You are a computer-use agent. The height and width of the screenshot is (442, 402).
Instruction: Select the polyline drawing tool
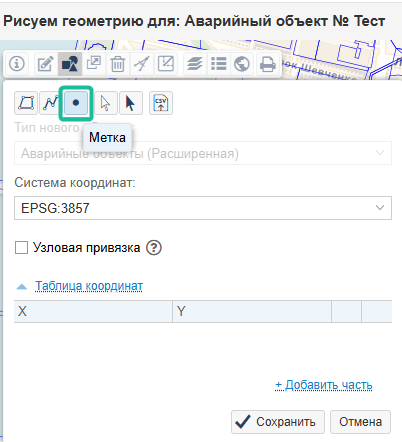50,103
